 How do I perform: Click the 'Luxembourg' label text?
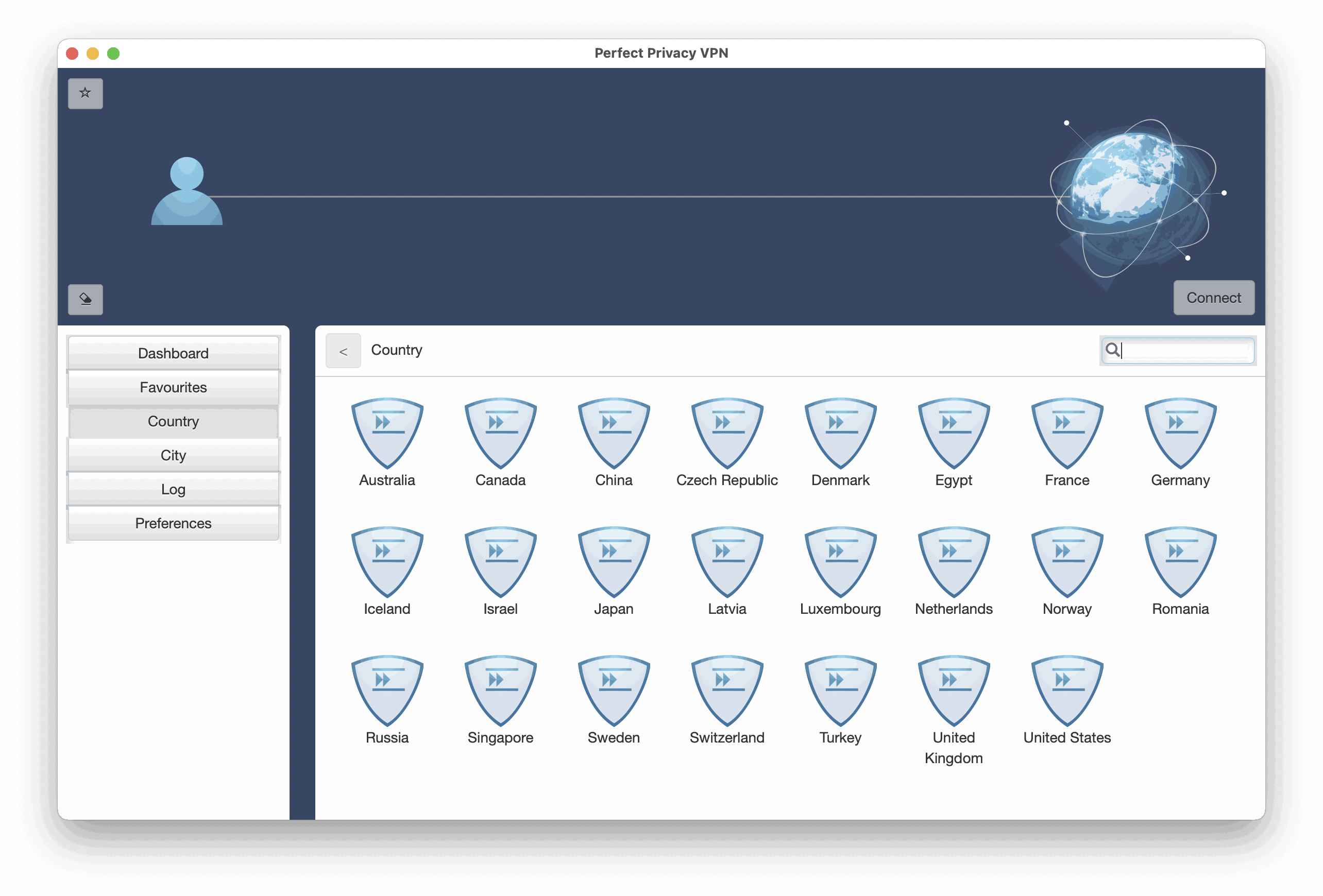tap(840, 609)
